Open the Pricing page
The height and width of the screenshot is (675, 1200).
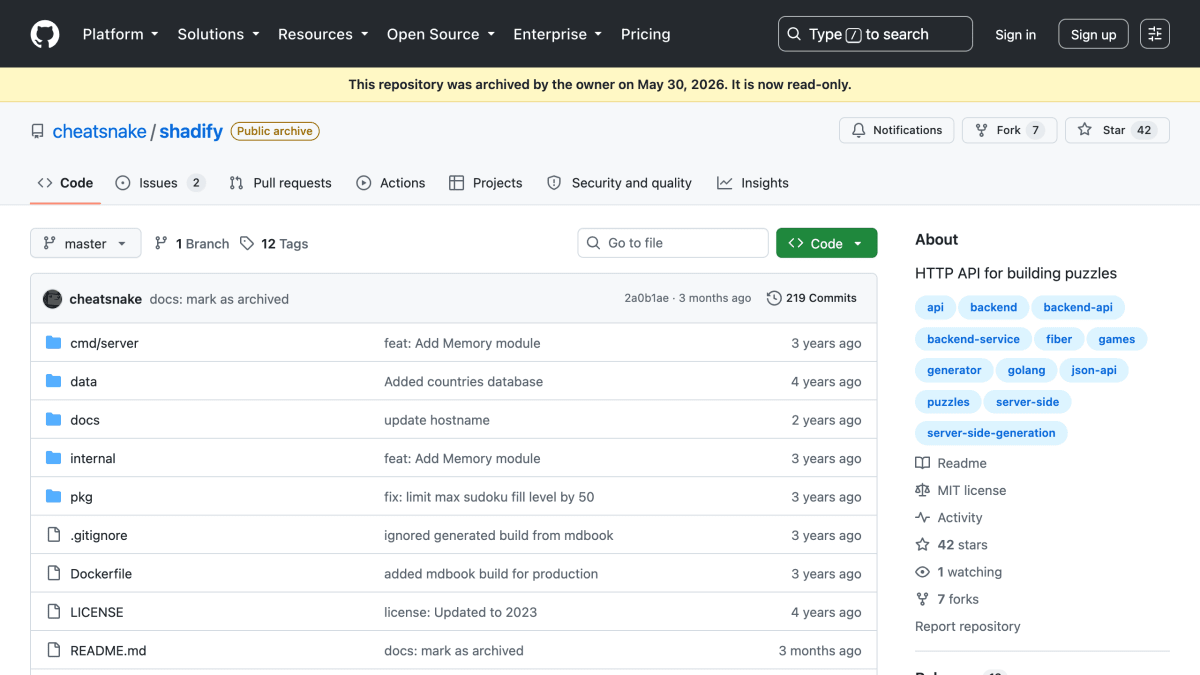pyautogui.click(x=645, y=34)
